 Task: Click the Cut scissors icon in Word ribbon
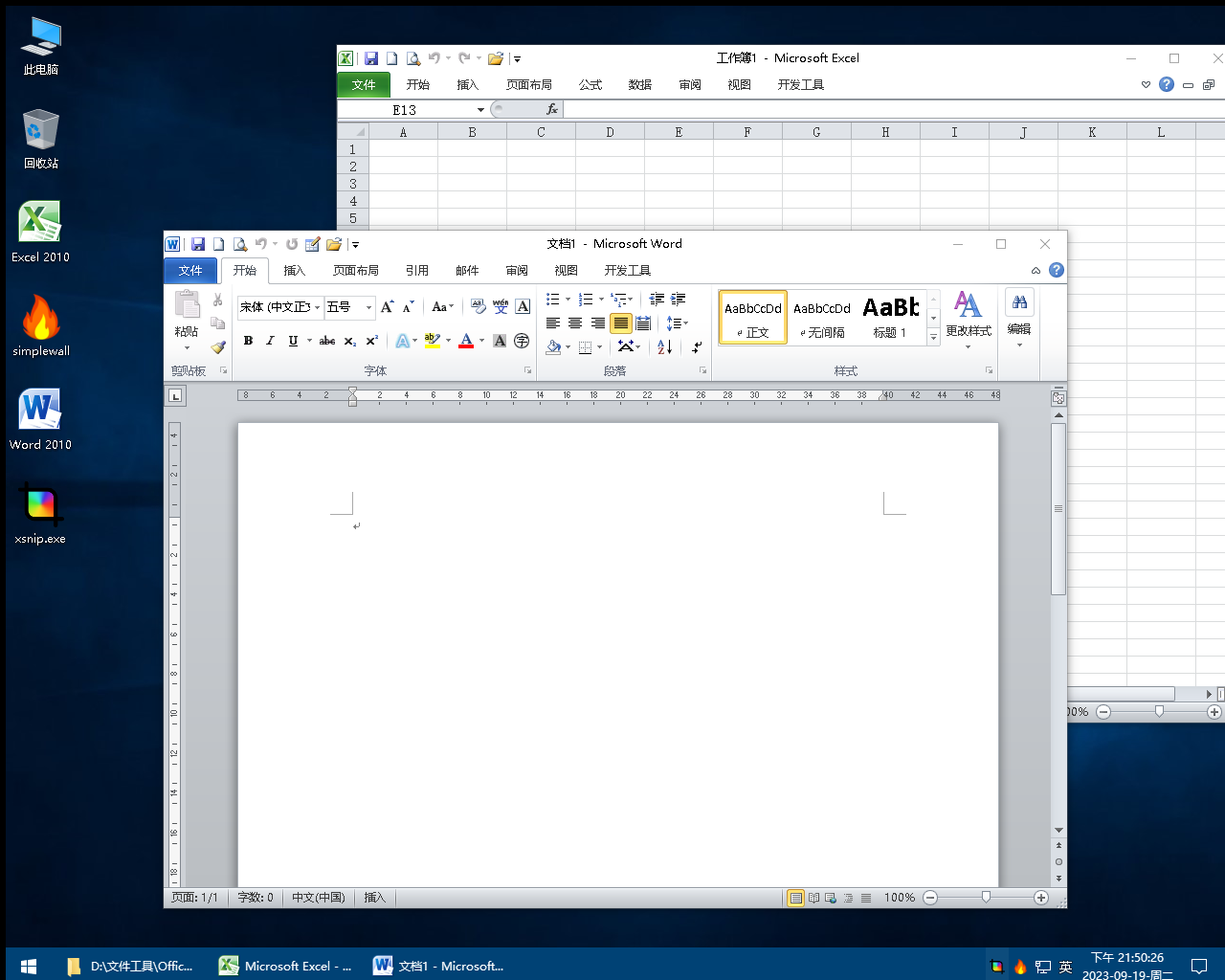coord(218,300)
